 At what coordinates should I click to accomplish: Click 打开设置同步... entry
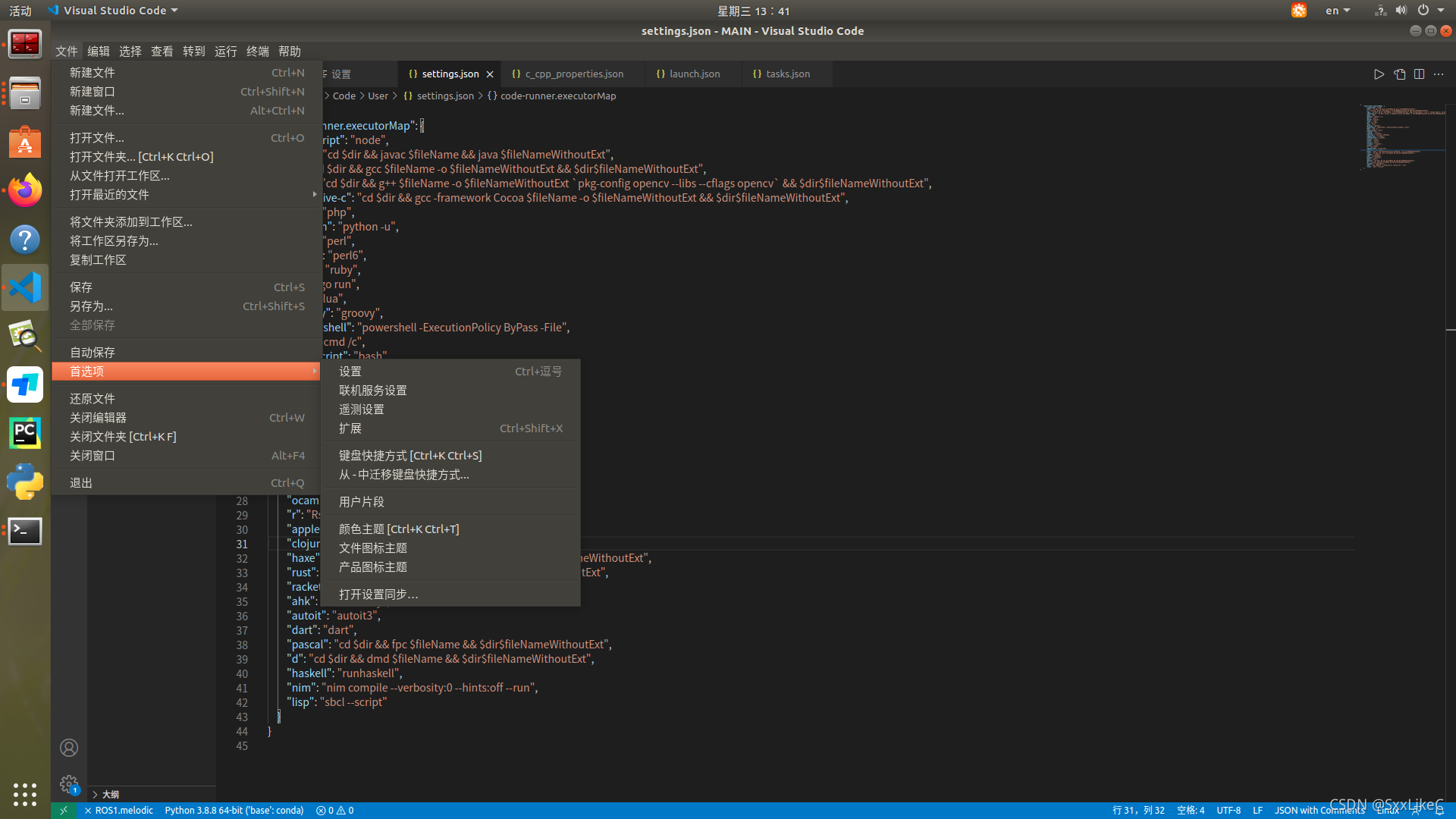pyautogui.click(x=450, y=595)
